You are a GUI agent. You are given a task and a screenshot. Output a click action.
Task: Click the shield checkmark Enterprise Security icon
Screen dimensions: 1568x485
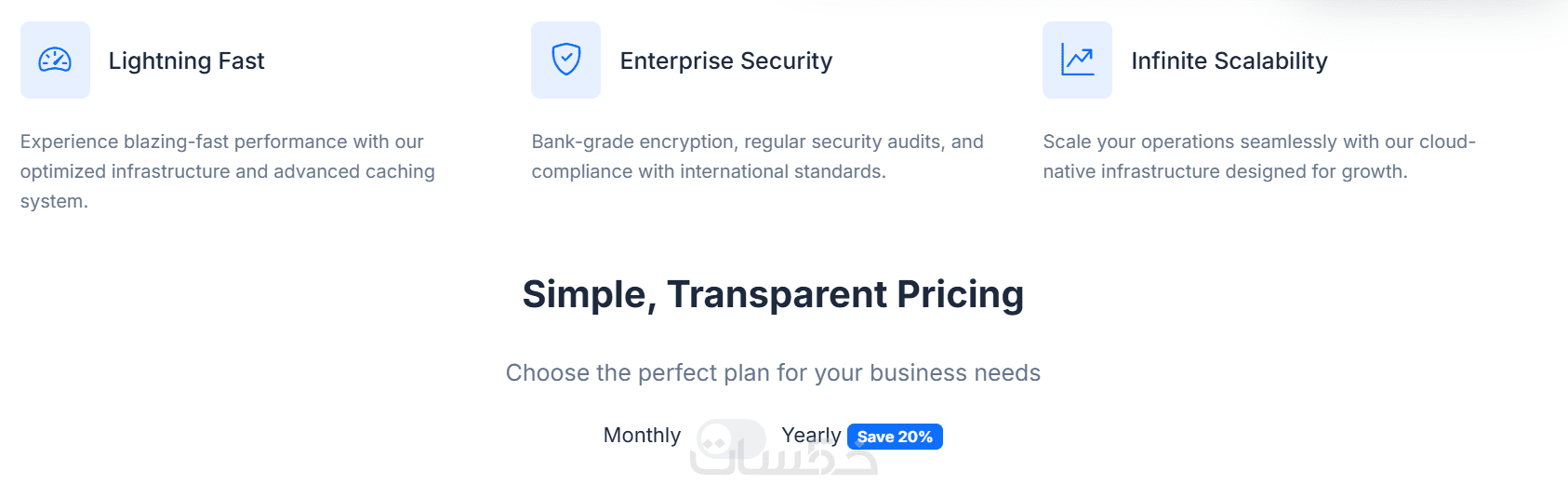565,60
